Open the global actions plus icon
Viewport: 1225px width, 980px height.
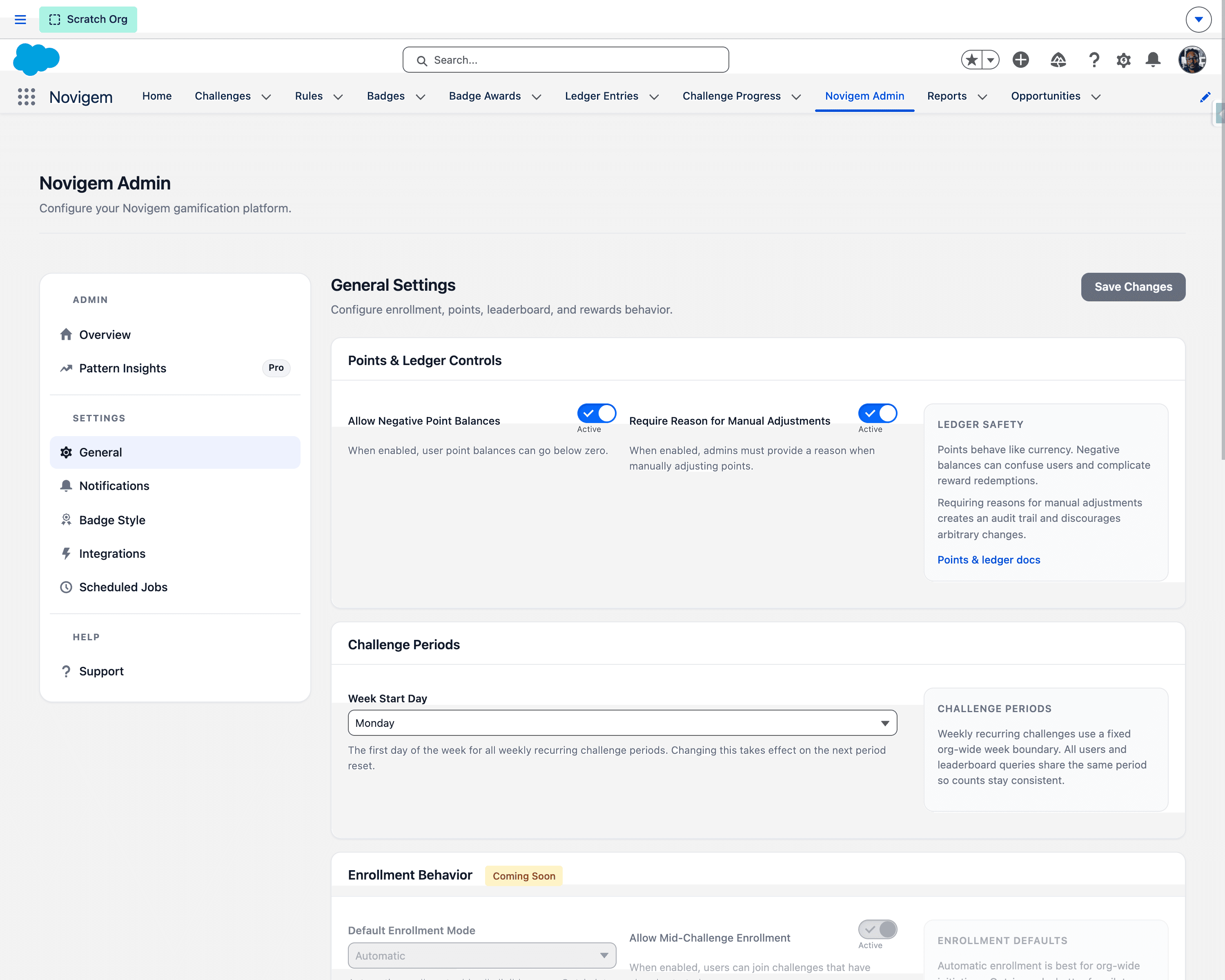click(x=1020, y=60)
